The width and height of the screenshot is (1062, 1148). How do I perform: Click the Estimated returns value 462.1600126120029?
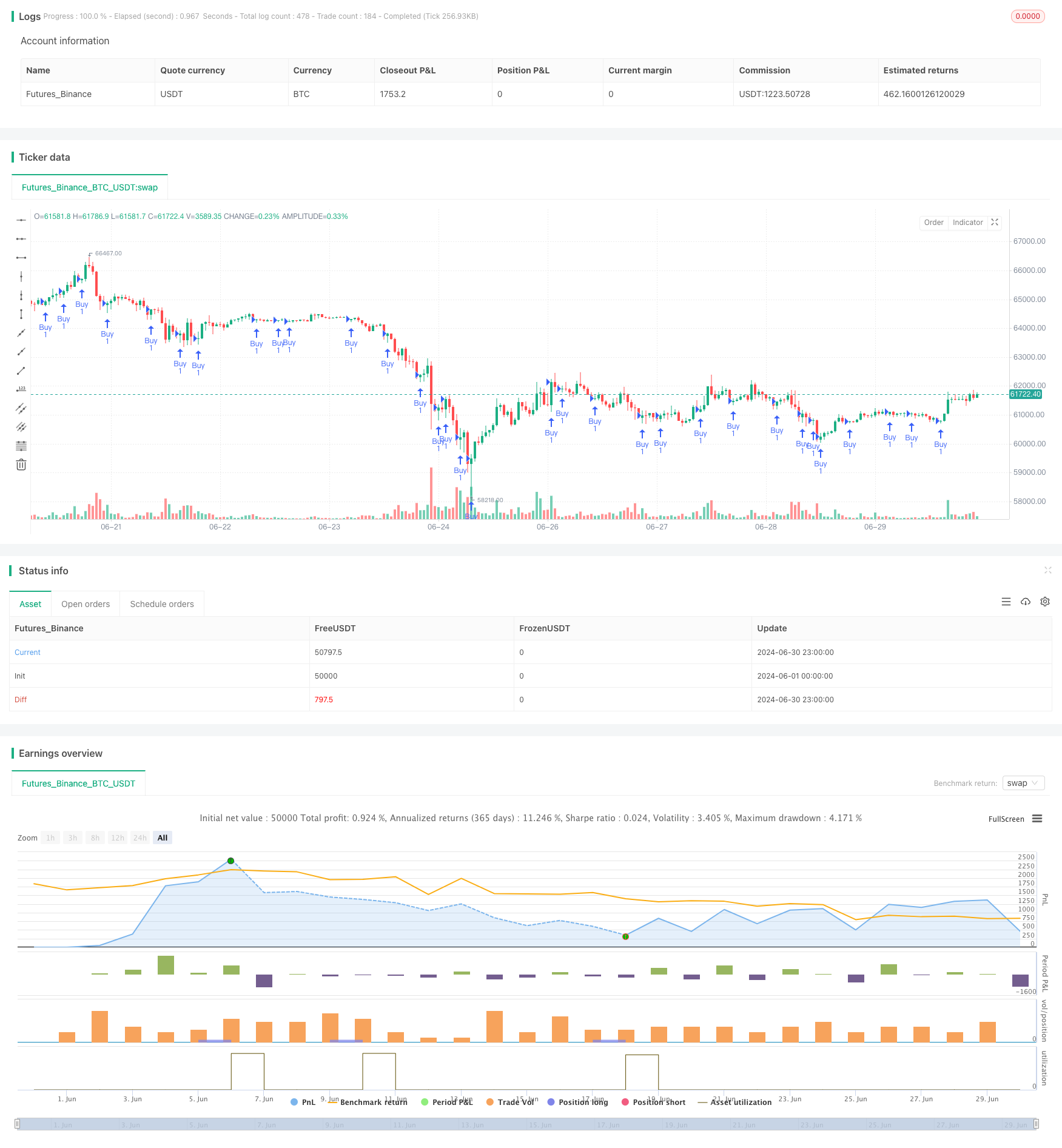[924, 94]
